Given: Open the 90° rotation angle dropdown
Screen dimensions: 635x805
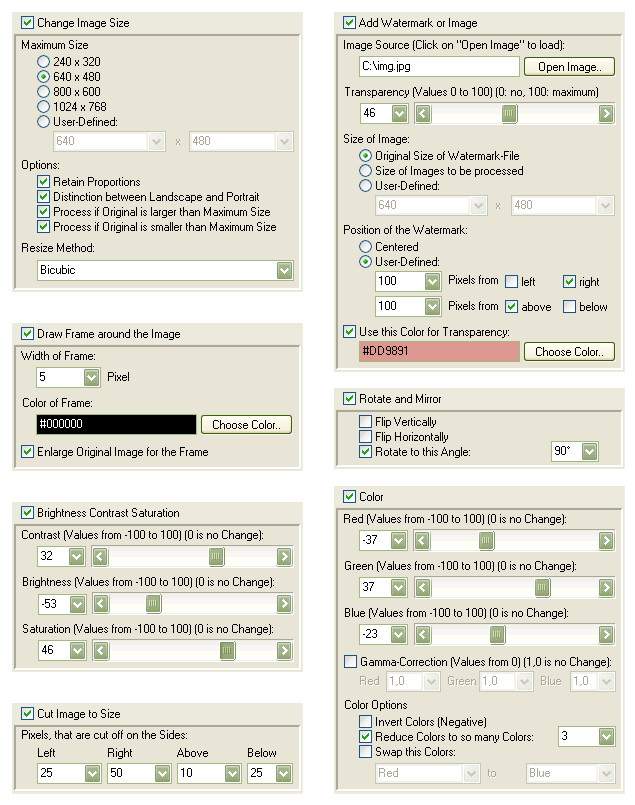Looking at the screenshot, I should (589, 452).
